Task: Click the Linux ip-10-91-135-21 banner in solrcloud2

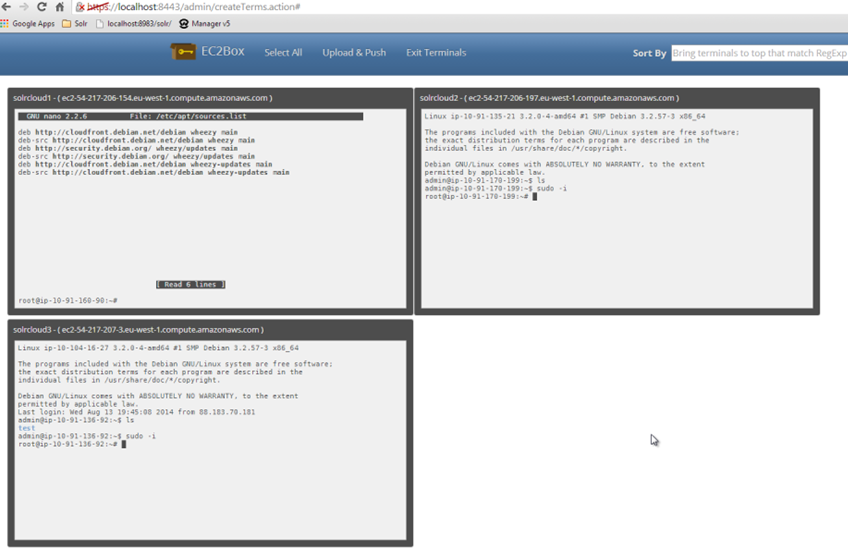Action: click(x=565, y=116)
